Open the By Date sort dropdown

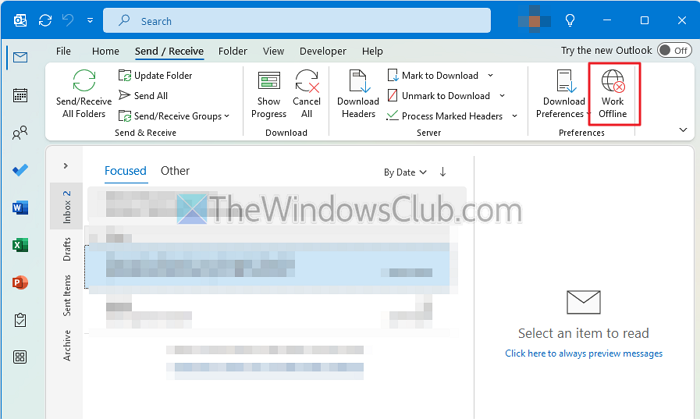click(405, 172)
